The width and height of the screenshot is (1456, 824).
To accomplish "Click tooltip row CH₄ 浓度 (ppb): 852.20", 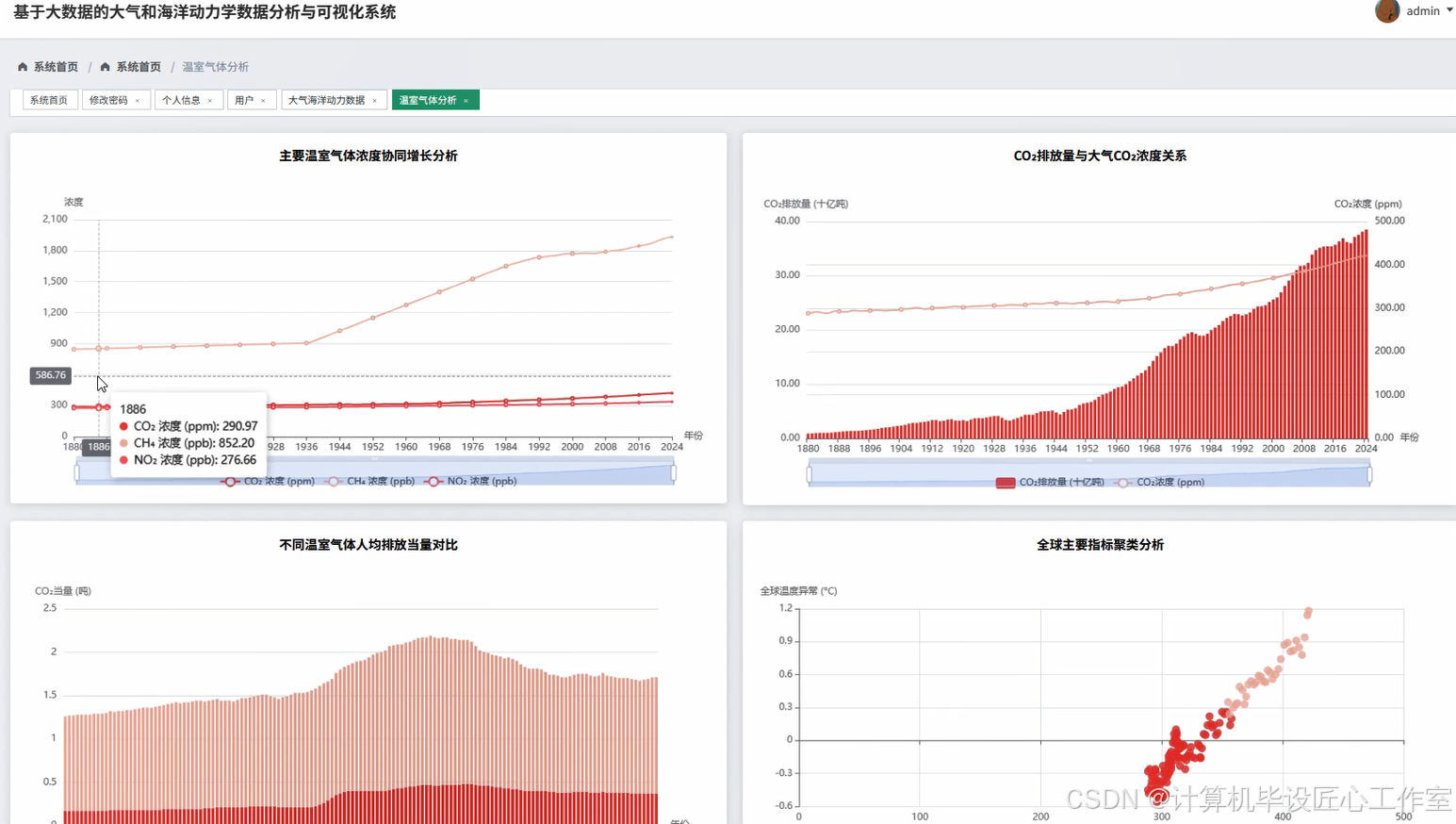I will [x=187, y=443].
